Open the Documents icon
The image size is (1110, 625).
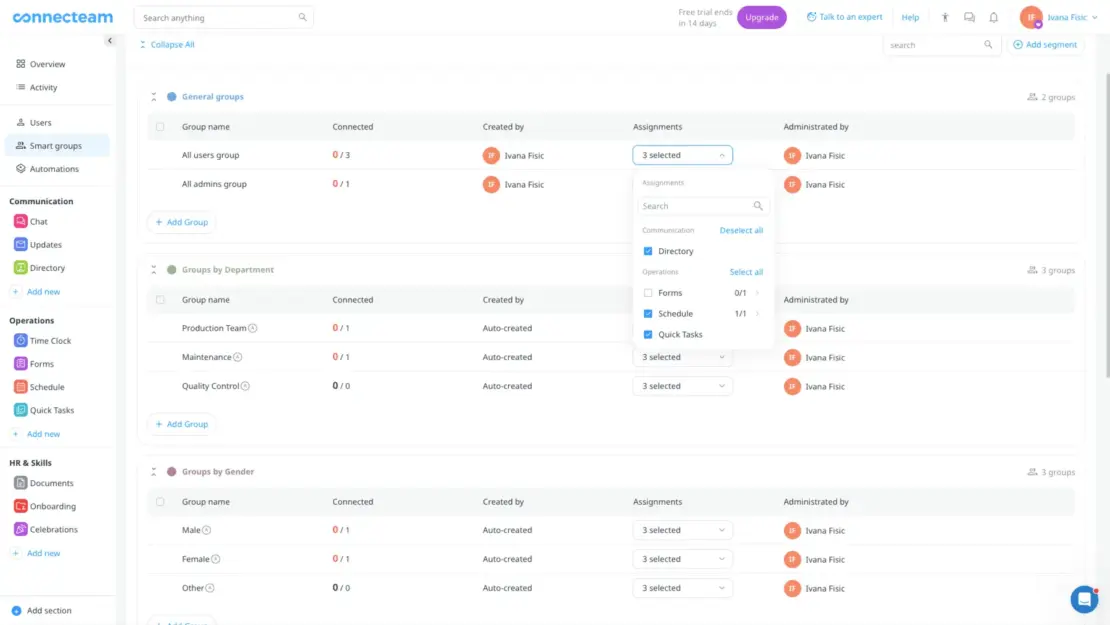coord(21,483)
